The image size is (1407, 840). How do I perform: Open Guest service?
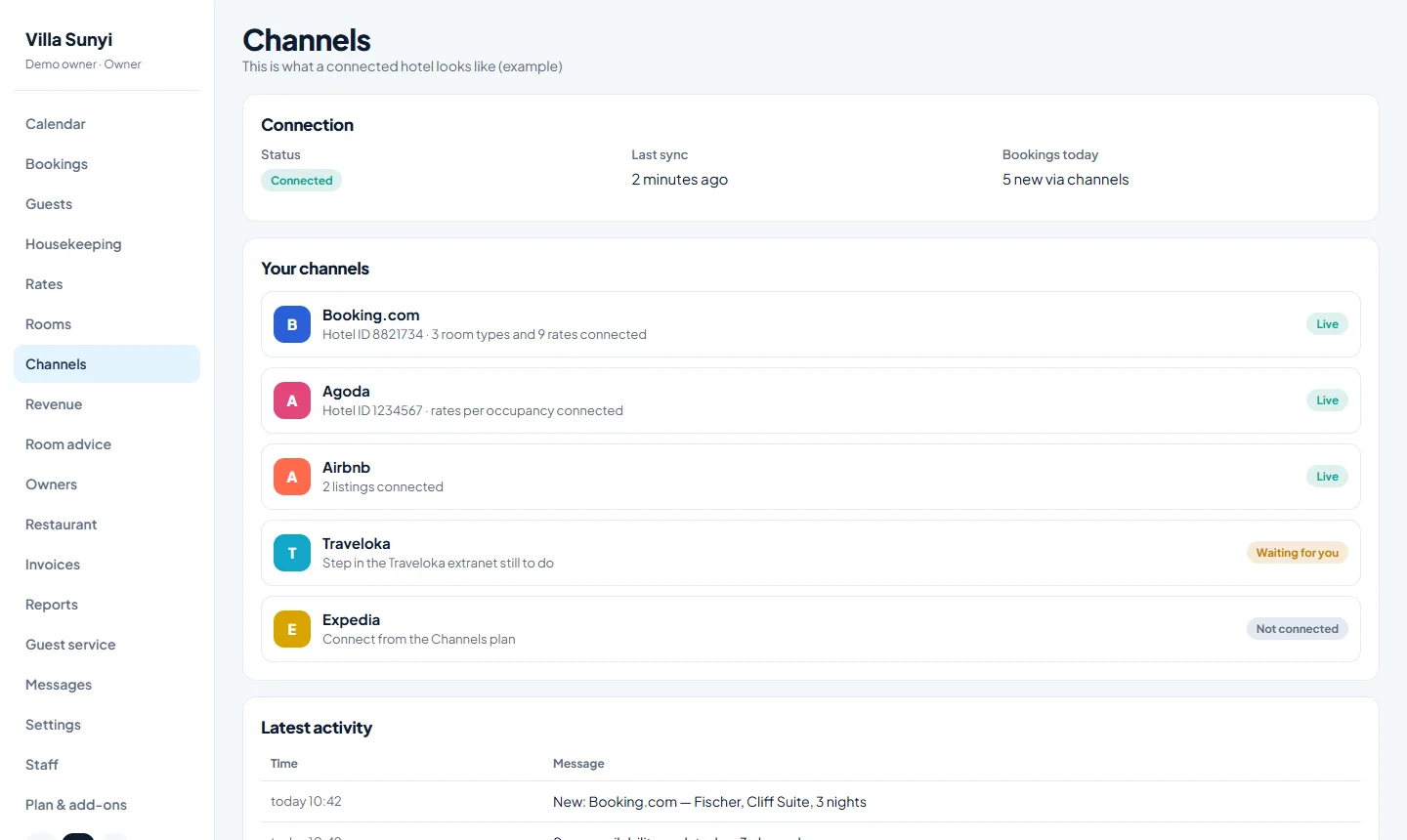(107, 645)
